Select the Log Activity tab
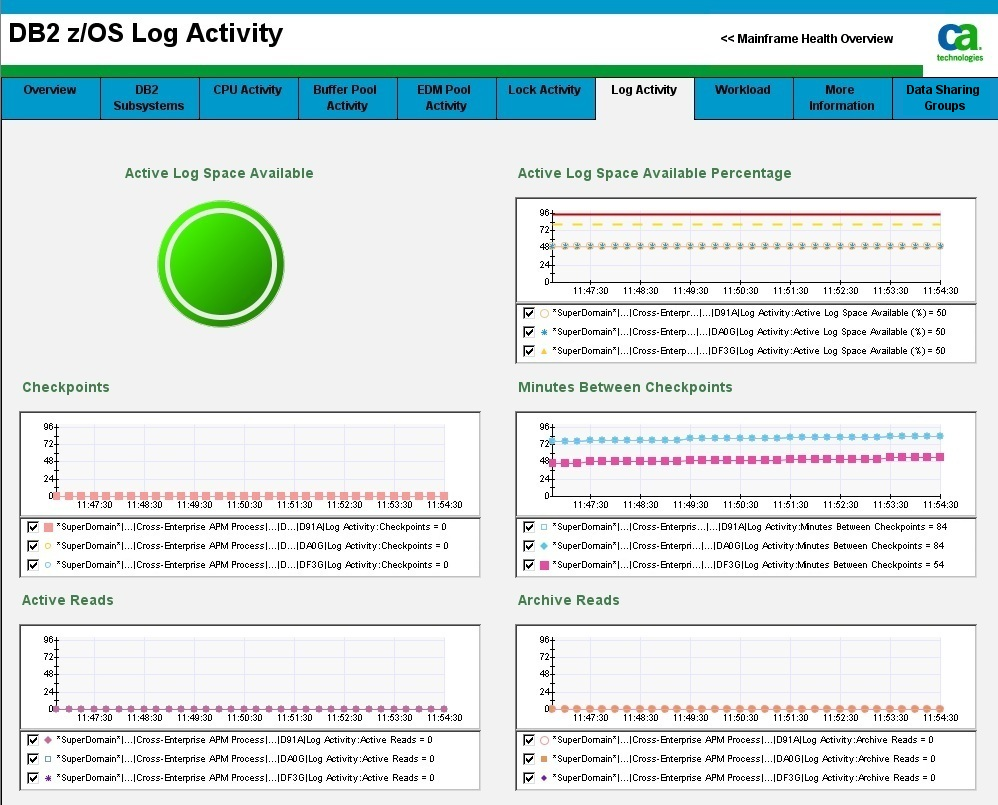This screenshot has width=998, height=805. [x=644, y=98]
